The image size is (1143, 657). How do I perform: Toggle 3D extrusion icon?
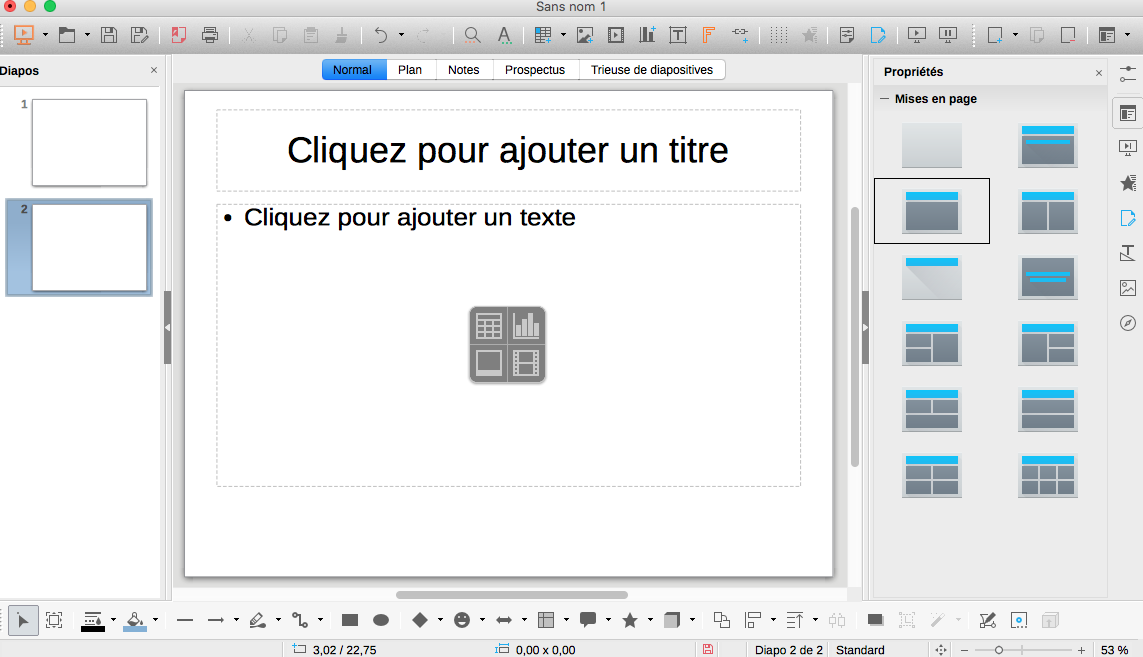[x=1050, y=620]
